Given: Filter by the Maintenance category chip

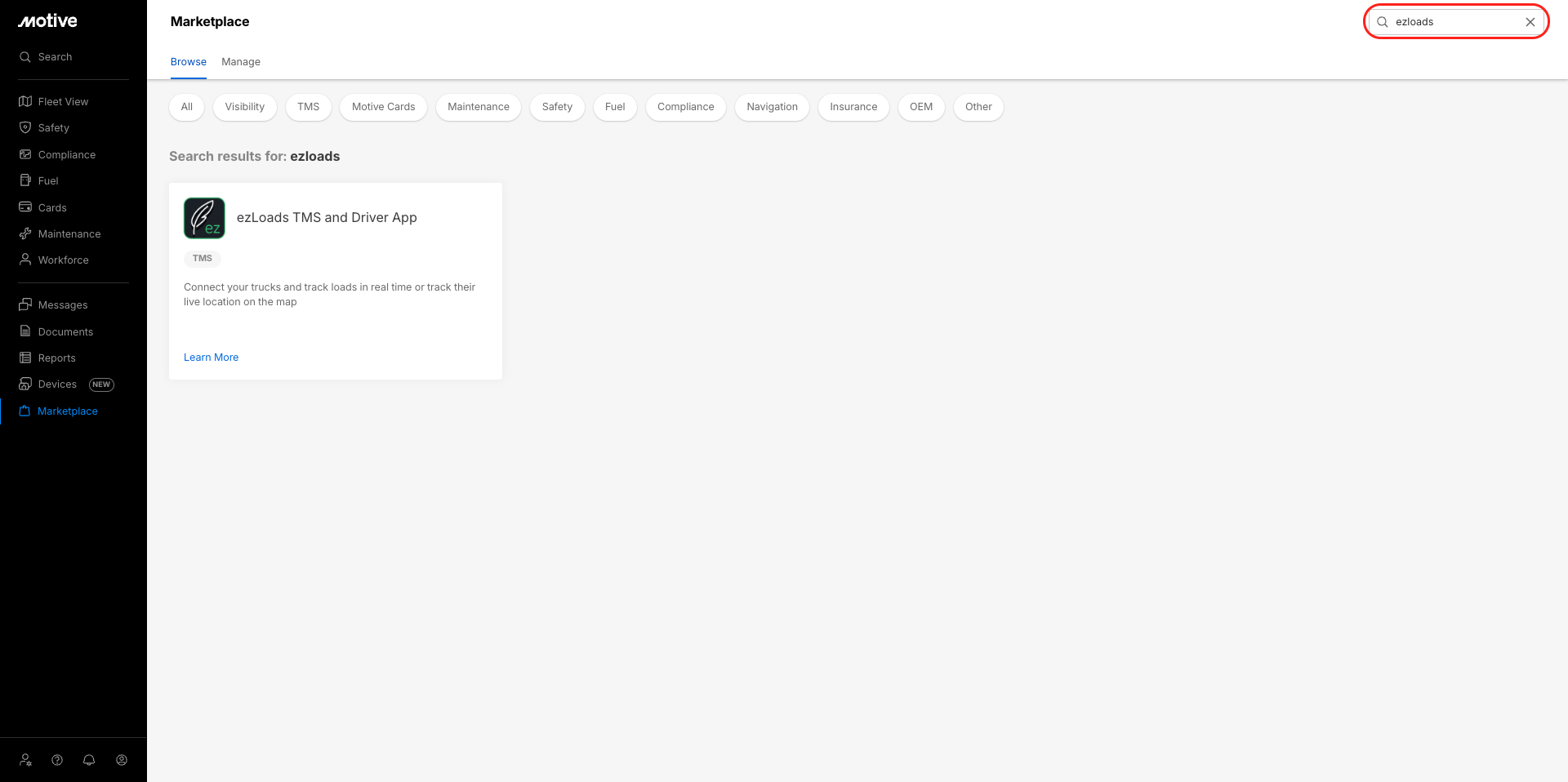Looking at the screenshot, I should [x=479, y=107].
